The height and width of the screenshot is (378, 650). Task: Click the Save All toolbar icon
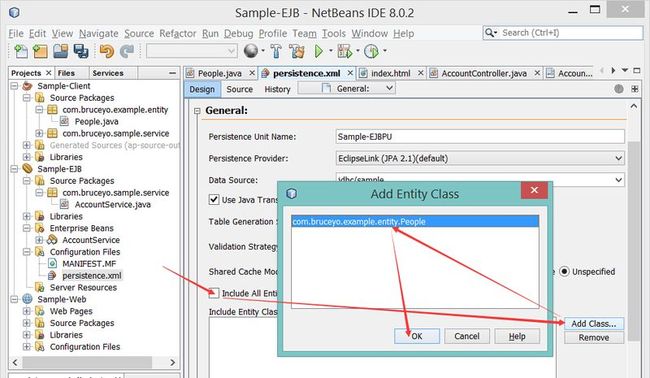point(81,51)
